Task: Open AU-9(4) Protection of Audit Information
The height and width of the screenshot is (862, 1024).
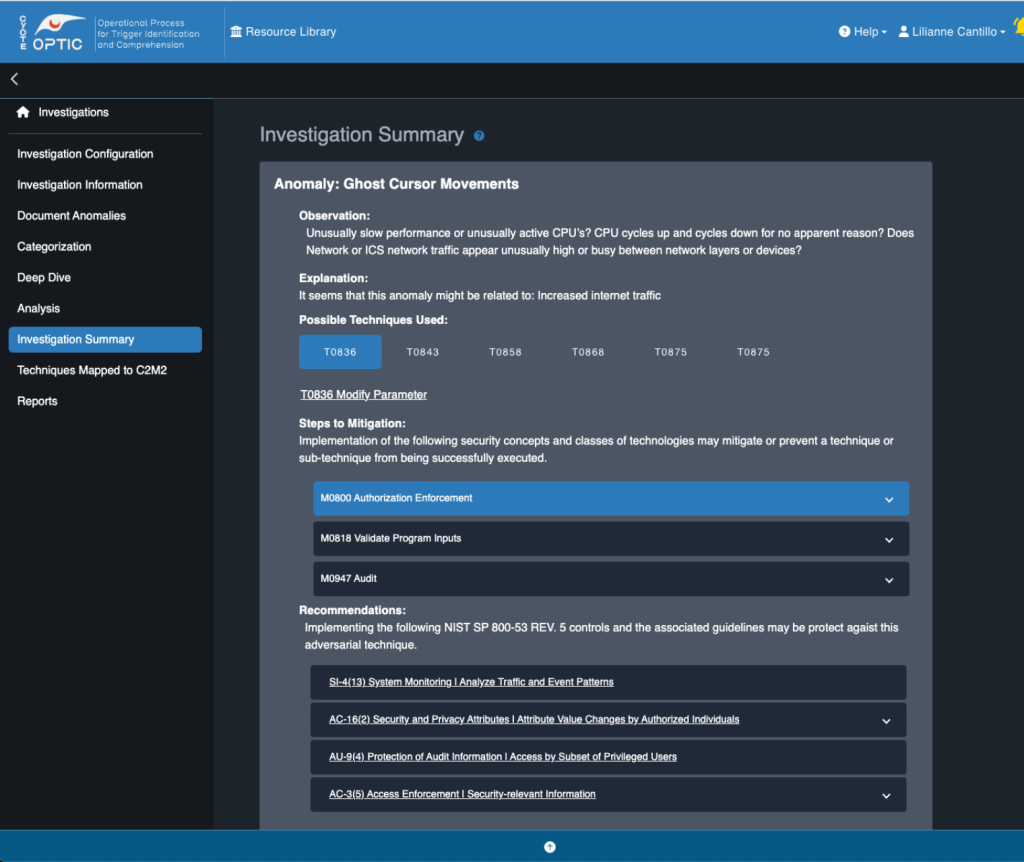Action: pos(502,757)
